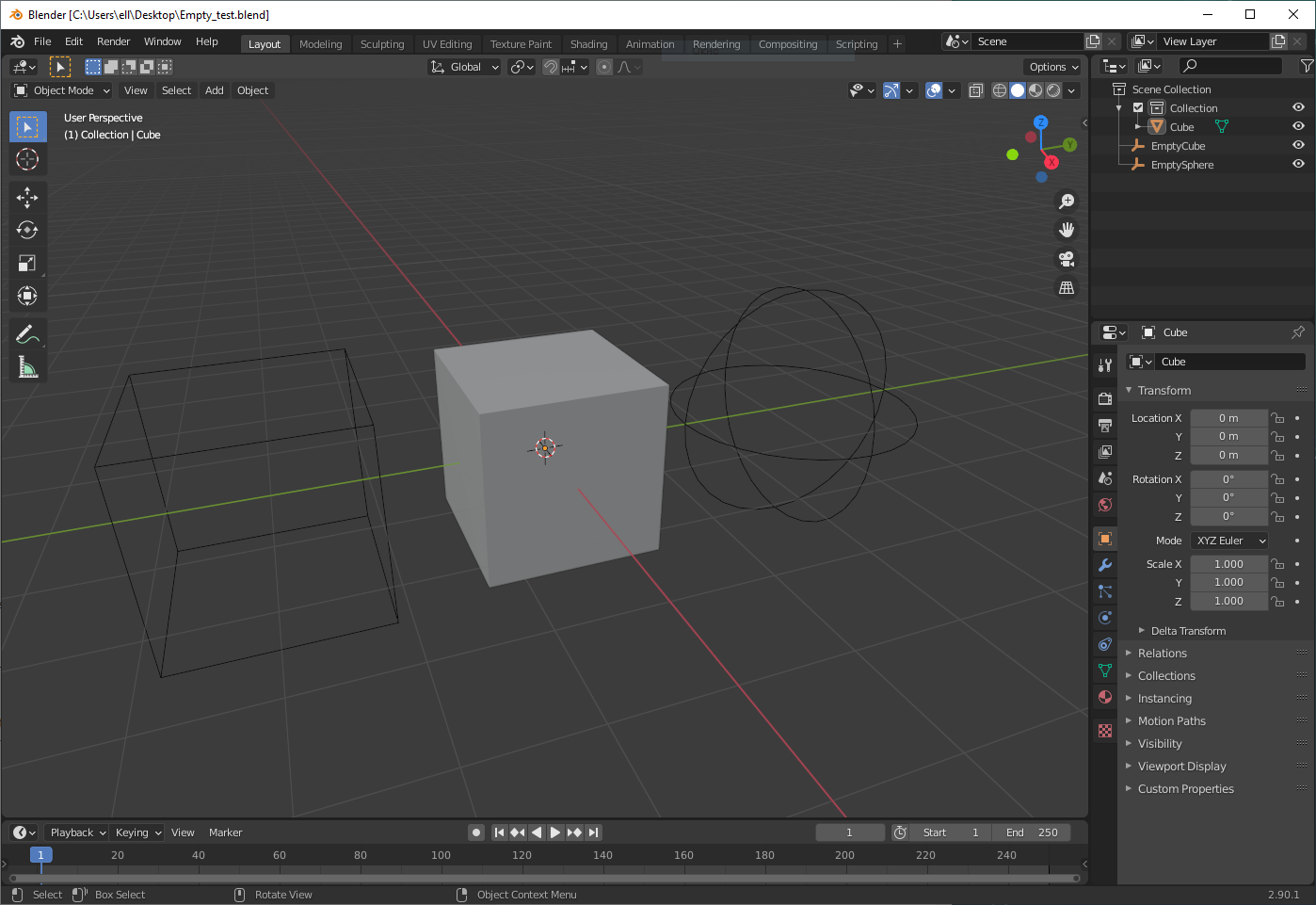This screenshot has width=1316, height=905.
Task: Open the Object Mode dropdown
Action: point(60,89)
